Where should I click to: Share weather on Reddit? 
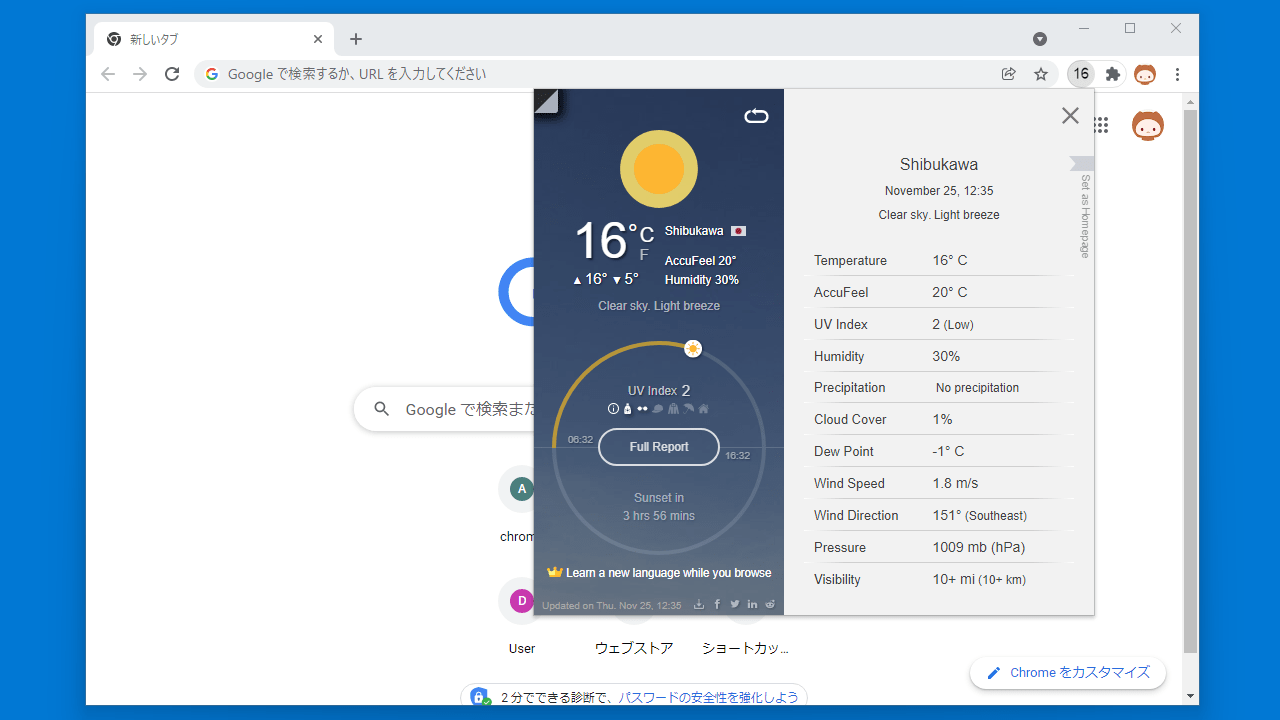coord(770,604)
